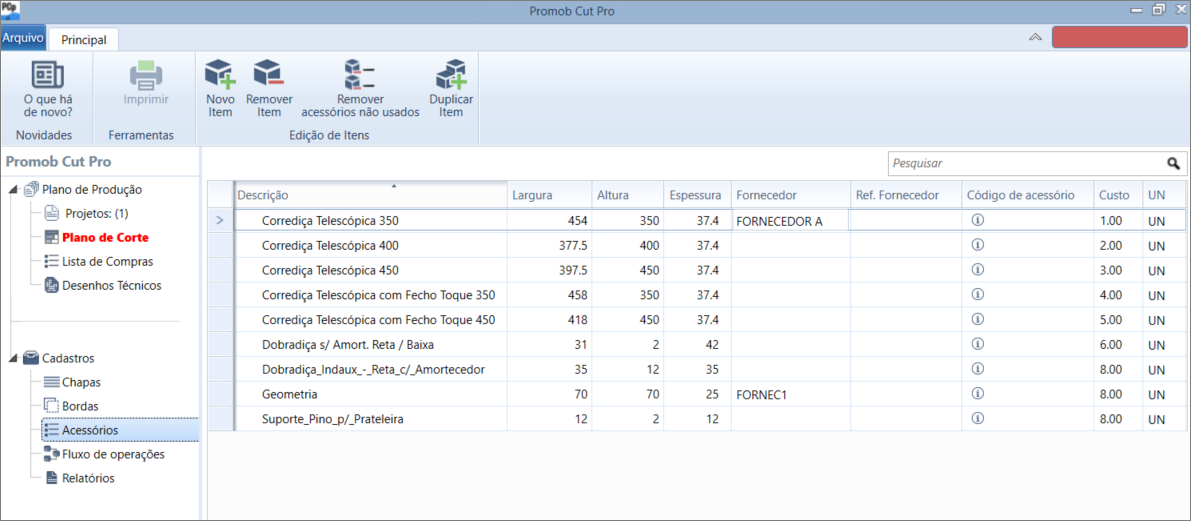1191x521 pixels.
Task: Sort by the Ref. Fornecedor column header
Action: tap(906, 195)
